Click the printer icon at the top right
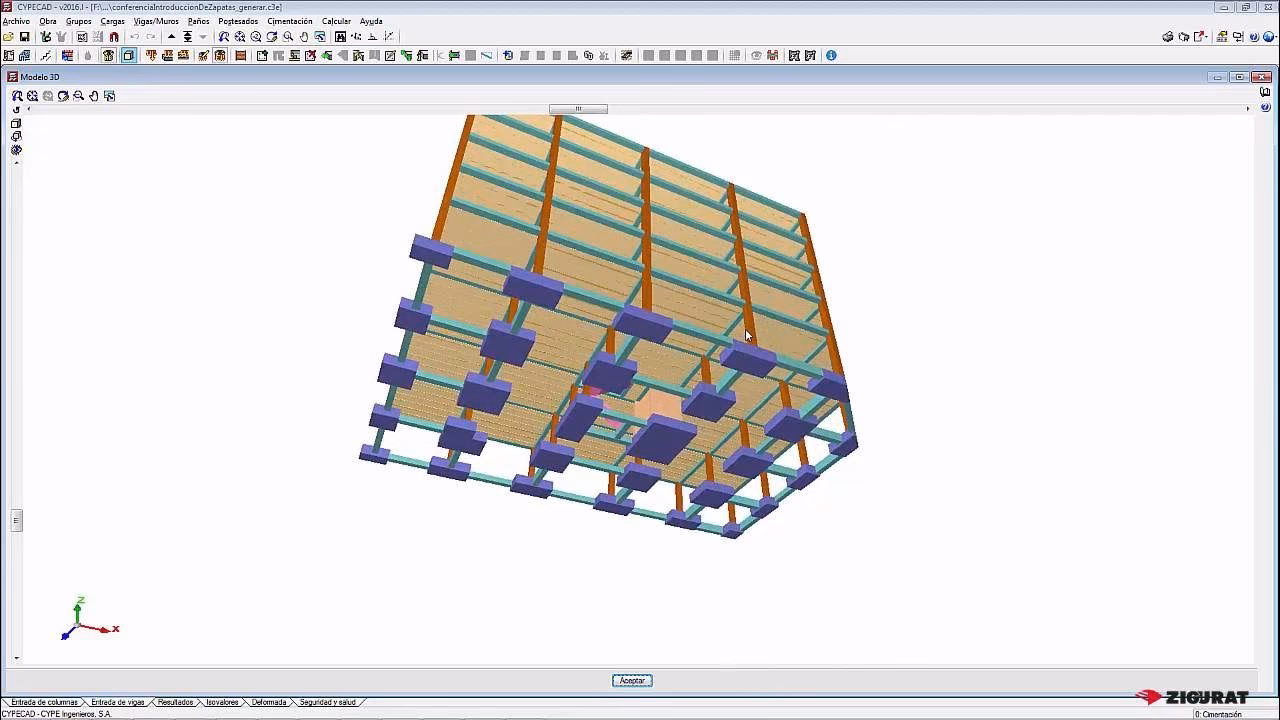Image resolution: width=1280 pixels, height=720 pixels. (1168, 37)
